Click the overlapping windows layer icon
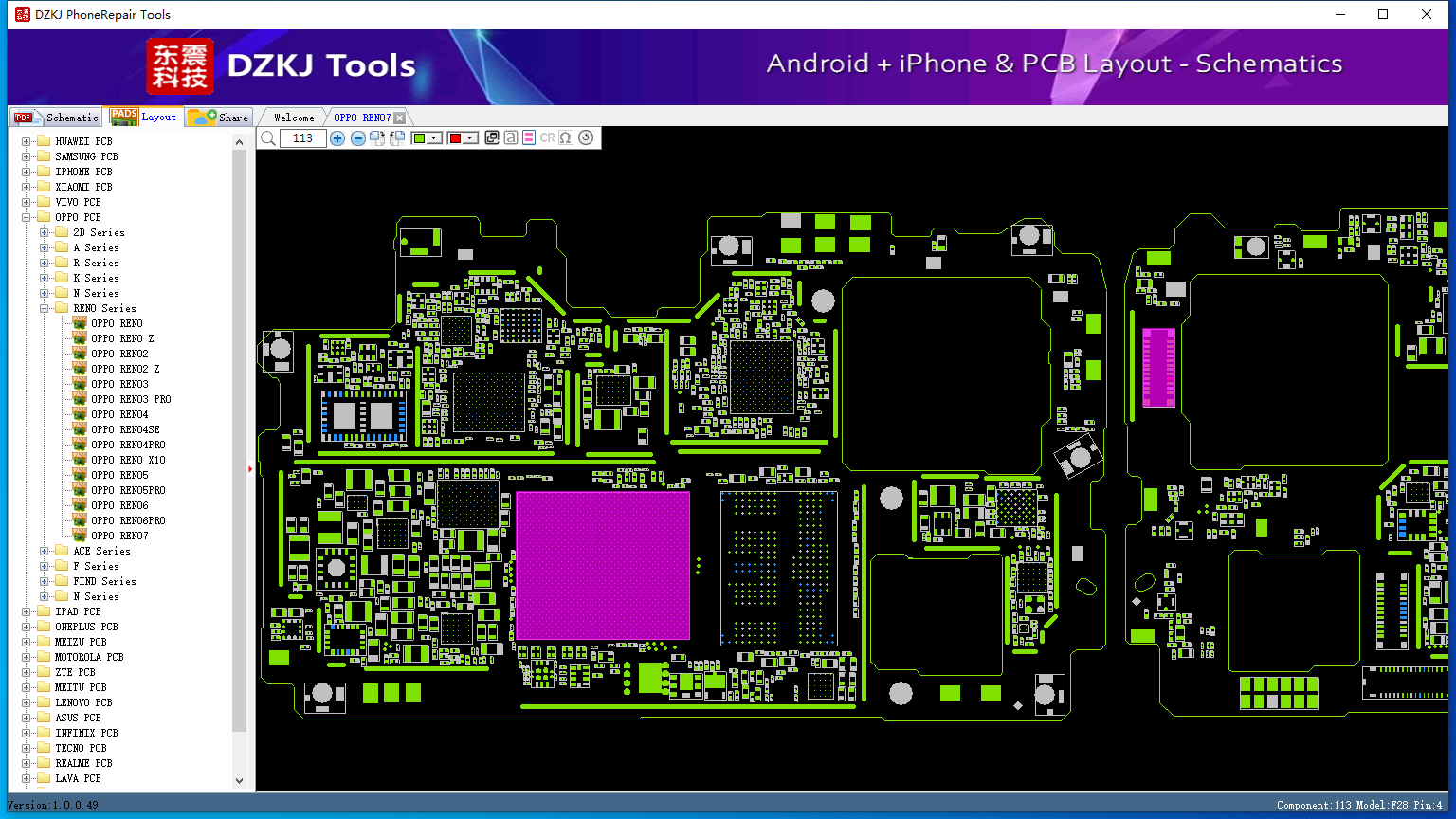 coord(492,138)
